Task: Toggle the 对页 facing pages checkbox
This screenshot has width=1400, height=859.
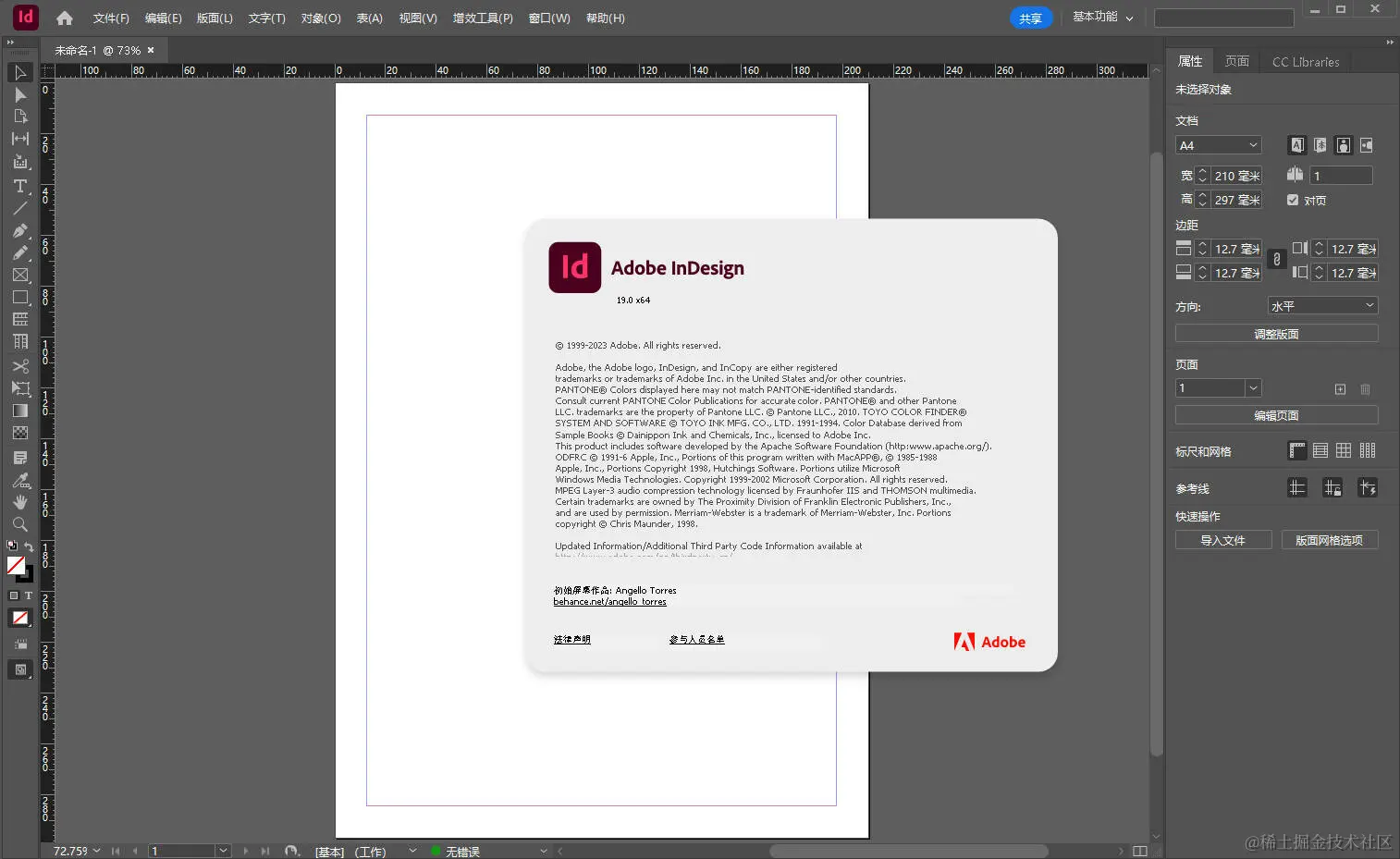Action: pos(1293,200)
